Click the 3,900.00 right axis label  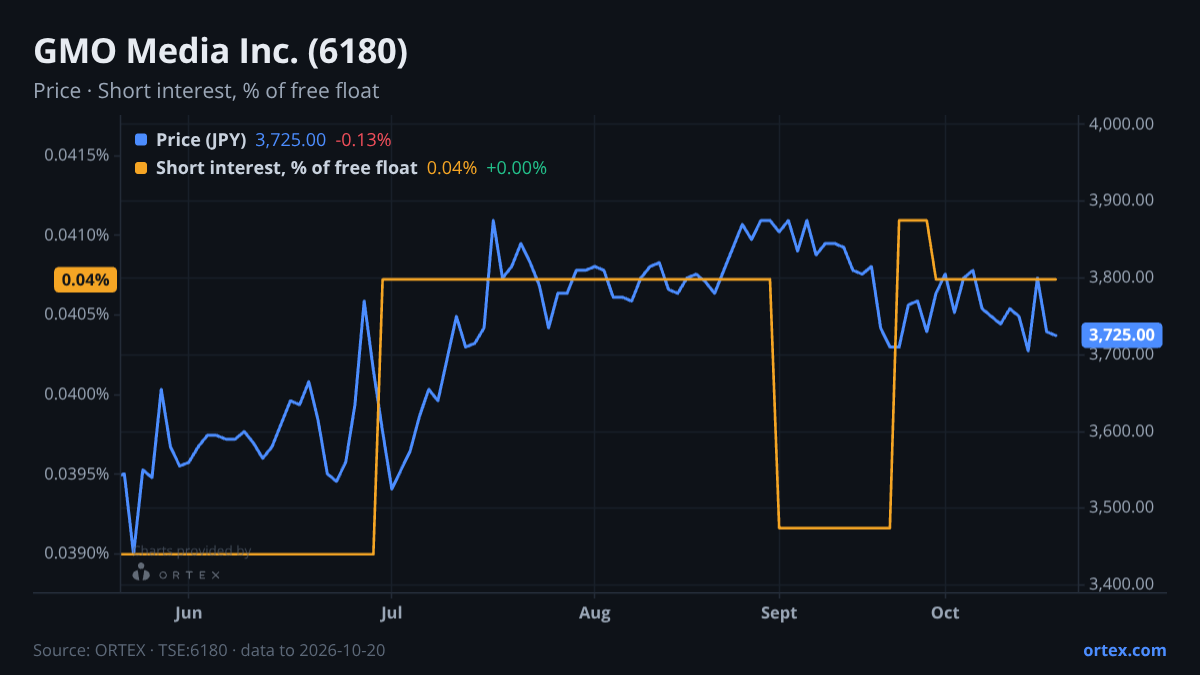(x=1122, y=201)
